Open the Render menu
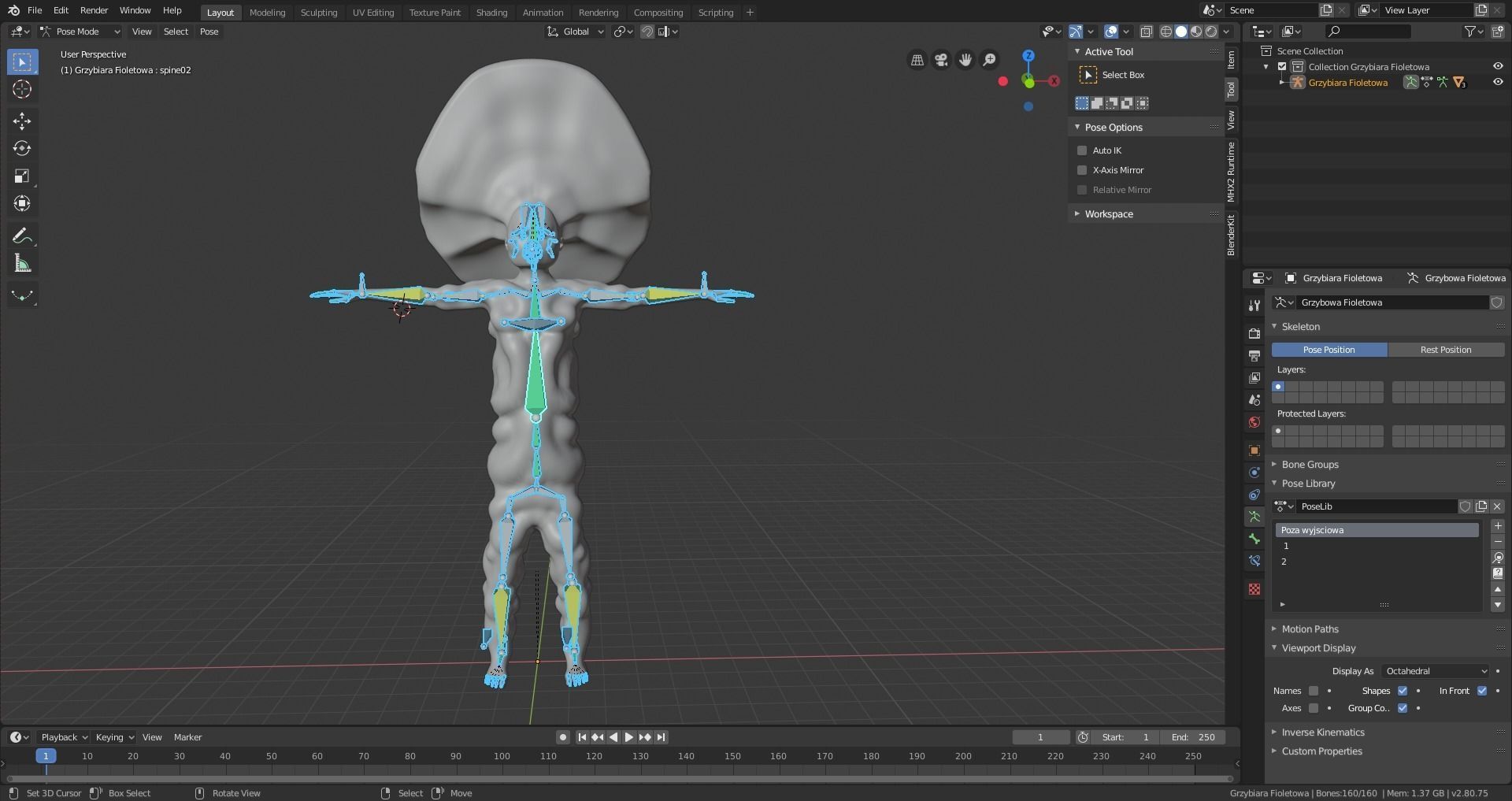The image size is (1512, 801). [x=94, y=10]
